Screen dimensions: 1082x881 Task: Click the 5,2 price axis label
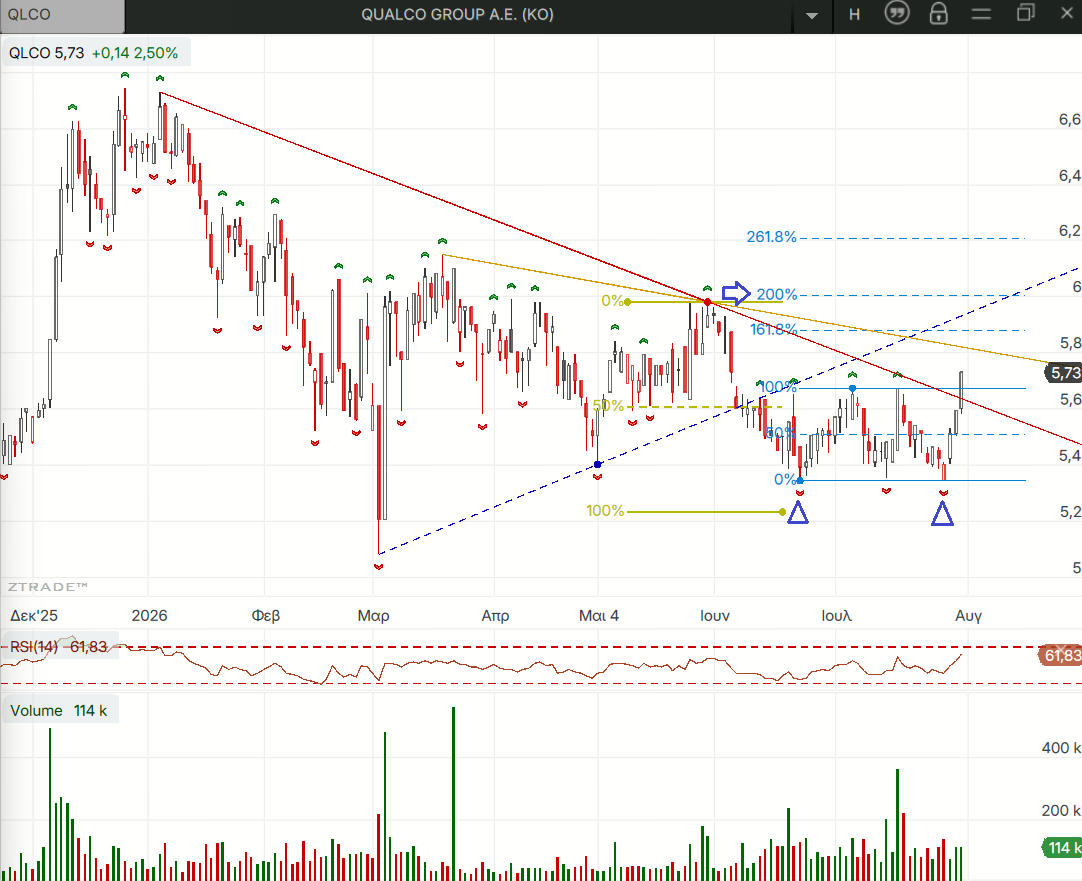1070,512
